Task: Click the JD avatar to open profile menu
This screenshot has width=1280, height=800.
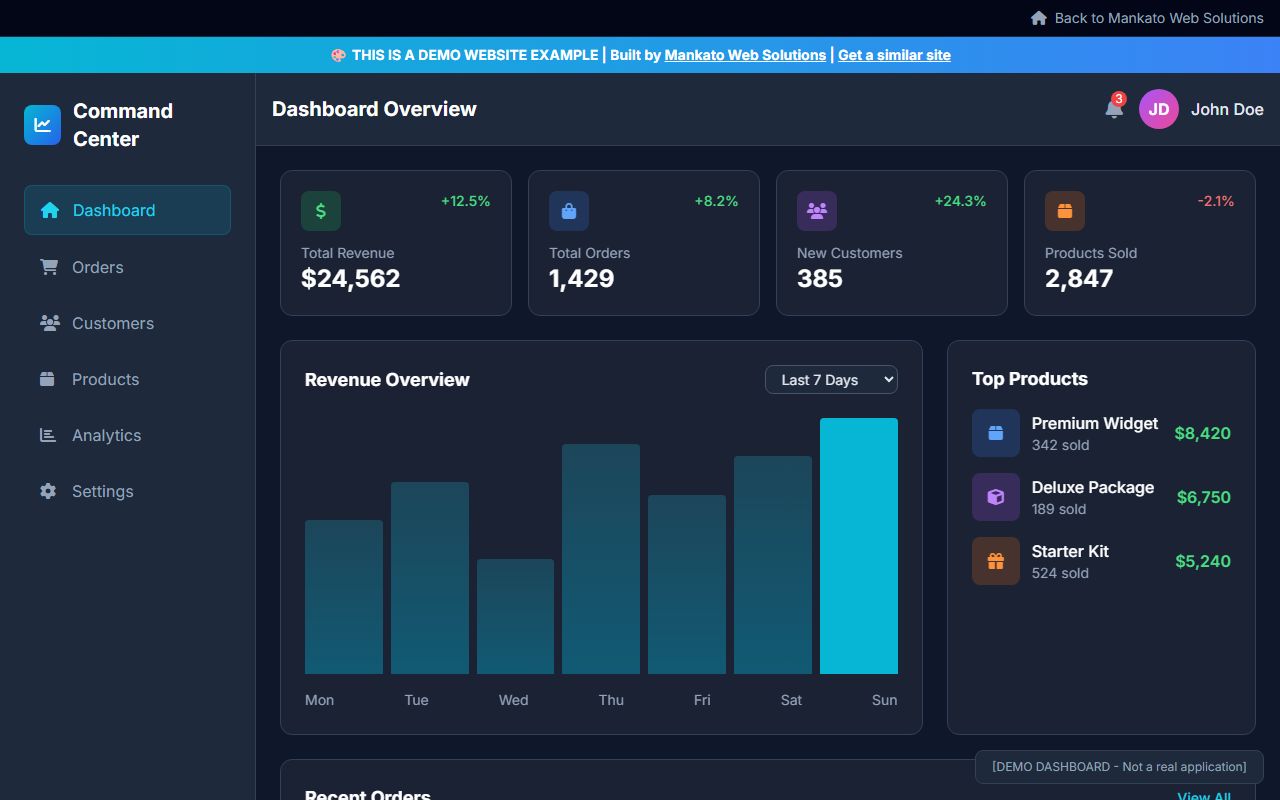Action: (1158, 109)
